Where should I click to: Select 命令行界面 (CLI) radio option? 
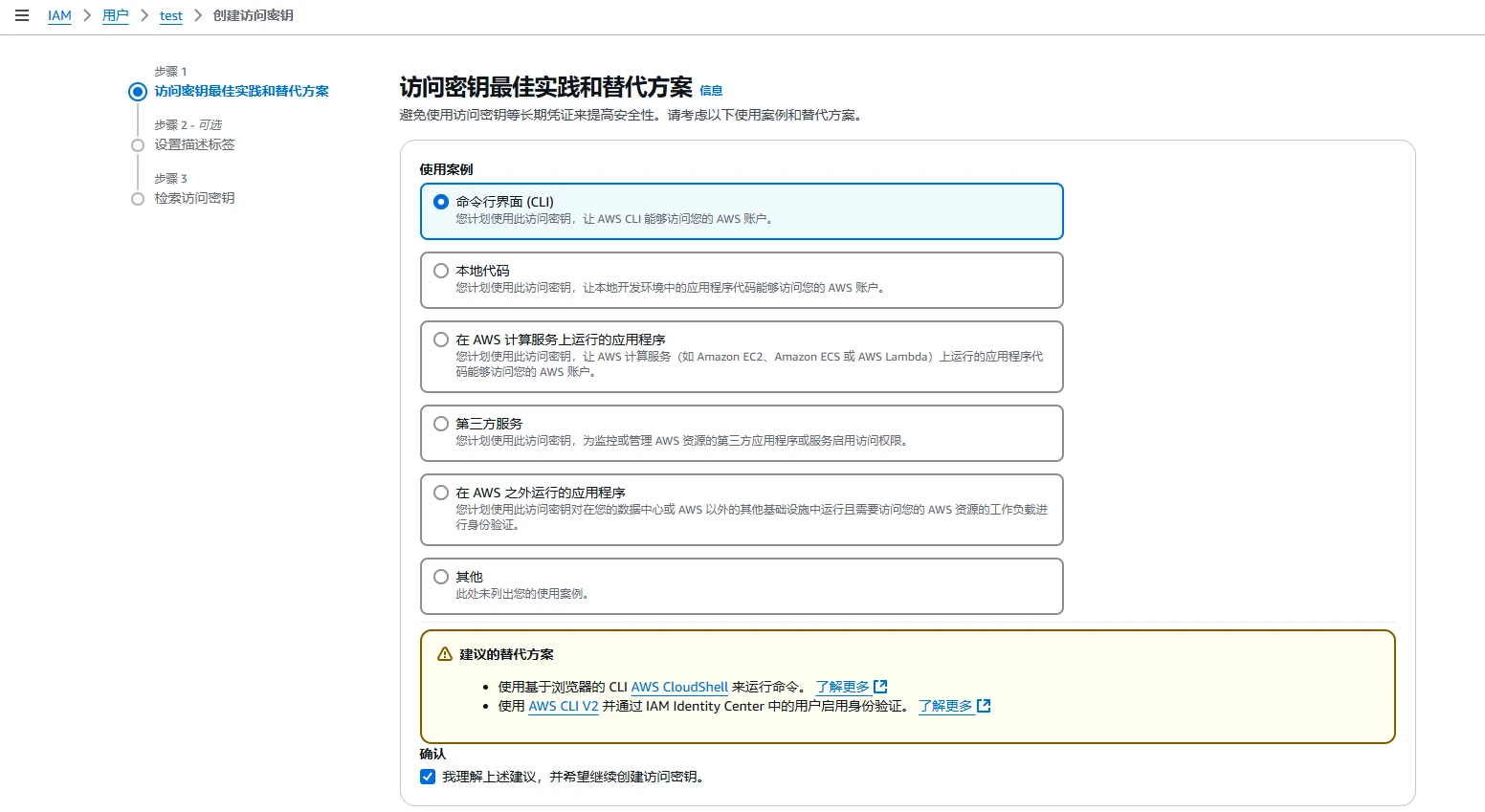coord(441,202)
